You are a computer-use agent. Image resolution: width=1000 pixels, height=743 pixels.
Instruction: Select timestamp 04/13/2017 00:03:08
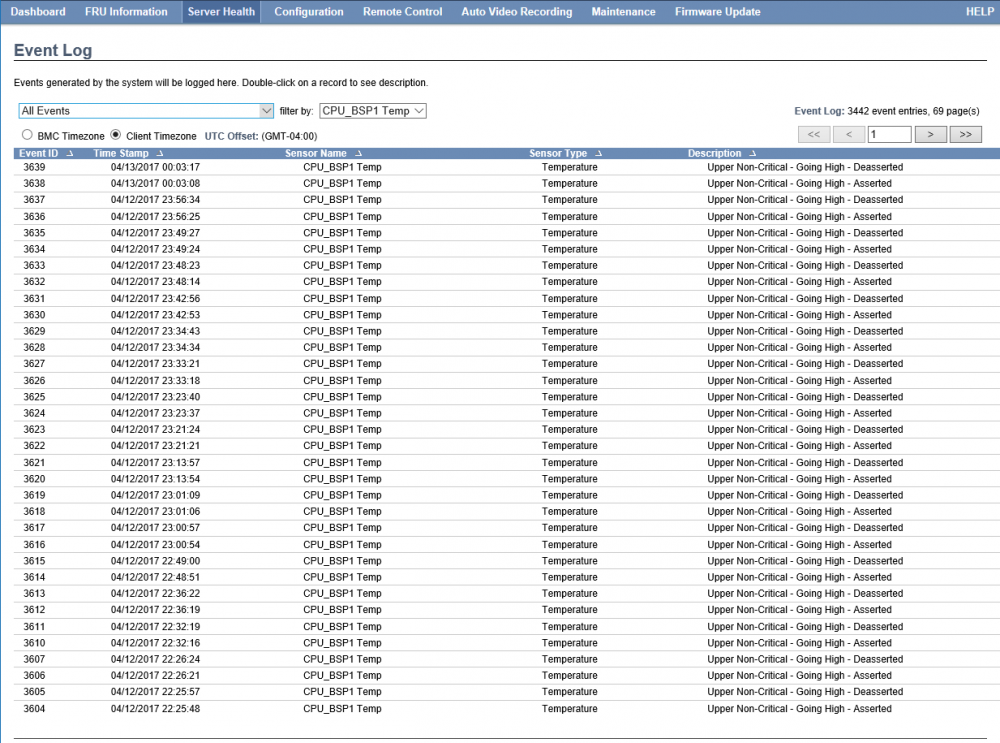point(155,184)
